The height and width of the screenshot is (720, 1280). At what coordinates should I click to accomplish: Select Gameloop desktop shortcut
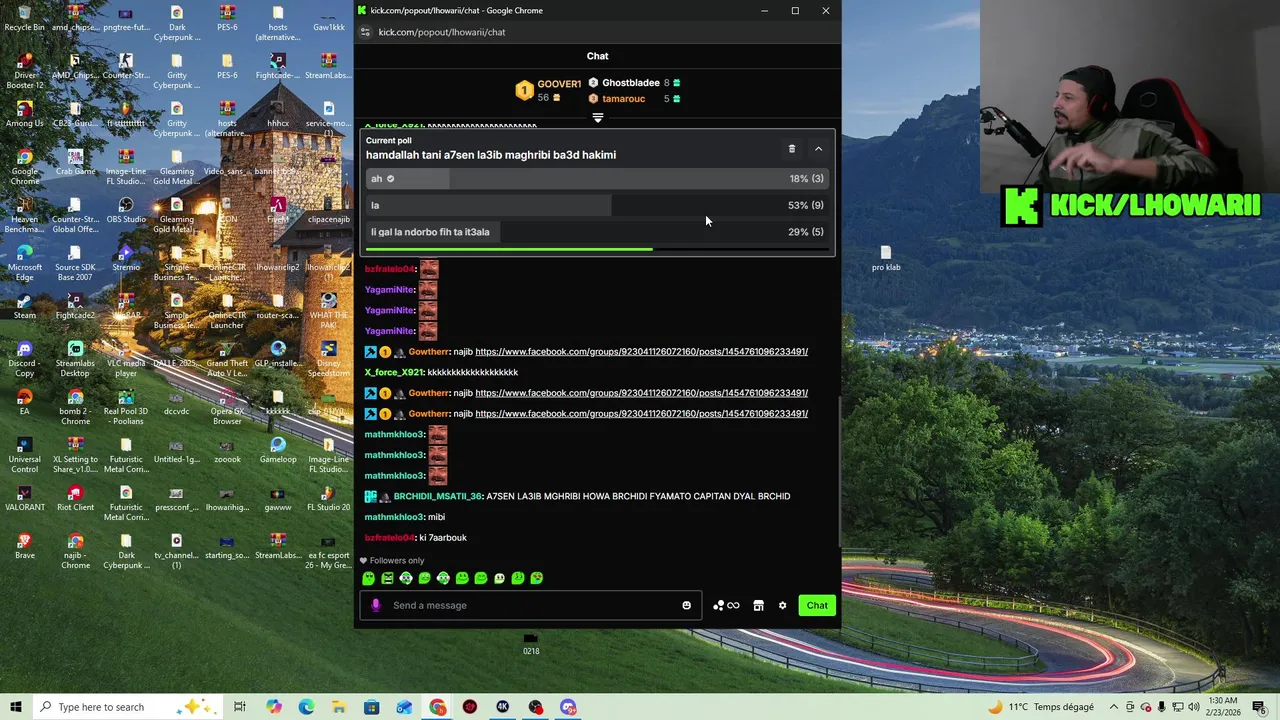point(278,450)
